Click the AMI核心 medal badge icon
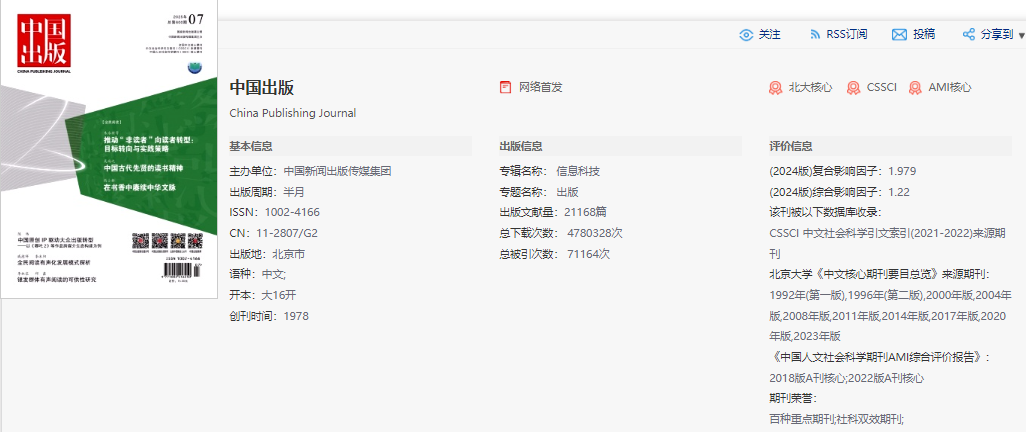This screenshot has height=432, width=1026. pos(915,88)
